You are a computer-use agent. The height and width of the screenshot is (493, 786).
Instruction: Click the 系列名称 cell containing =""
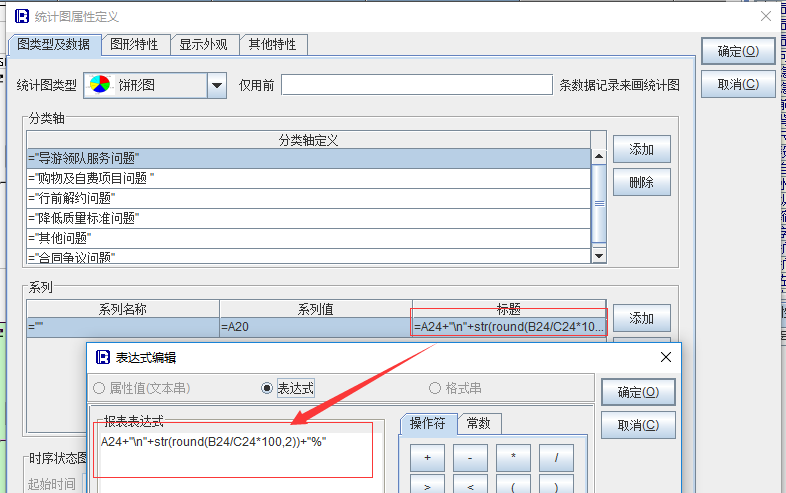tap(123, 327)
